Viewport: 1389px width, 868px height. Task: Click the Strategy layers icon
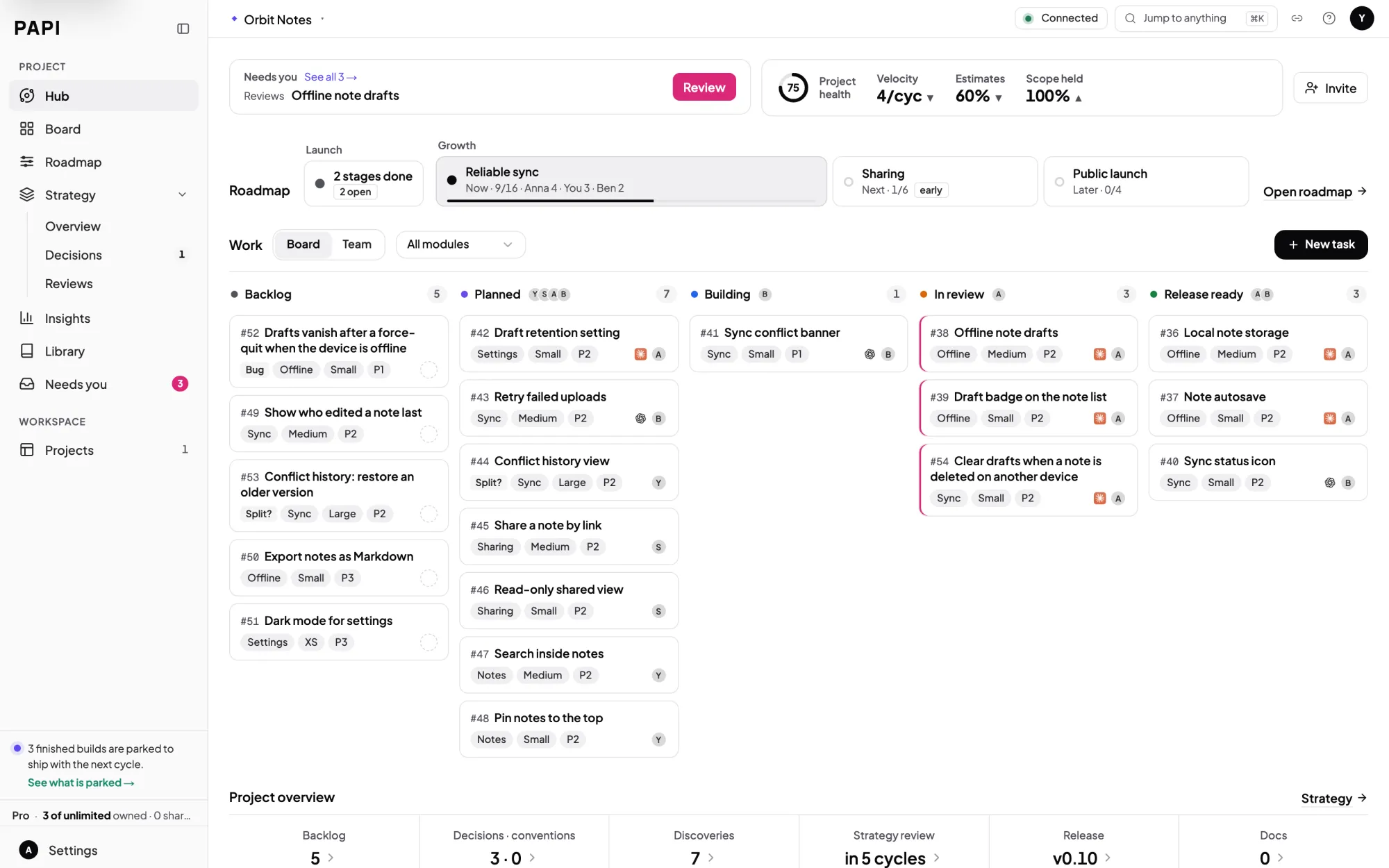click(27, 194)
